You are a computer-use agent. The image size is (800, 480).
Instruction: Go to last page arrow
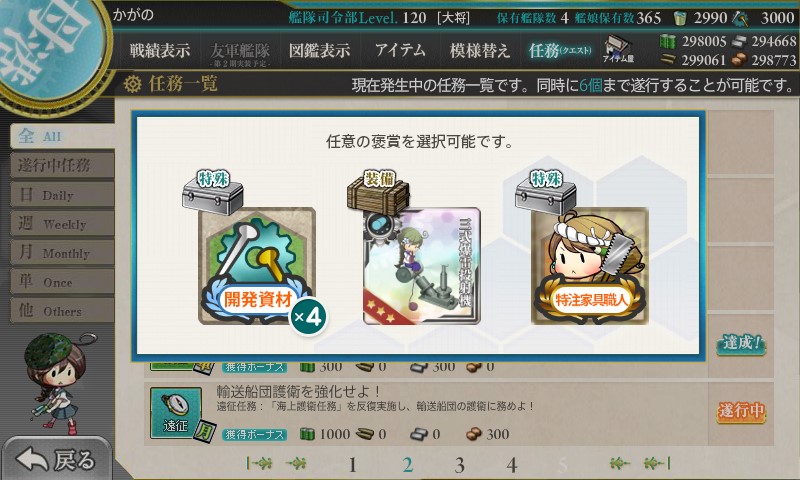pyautogui.click(x=657, y=463)
